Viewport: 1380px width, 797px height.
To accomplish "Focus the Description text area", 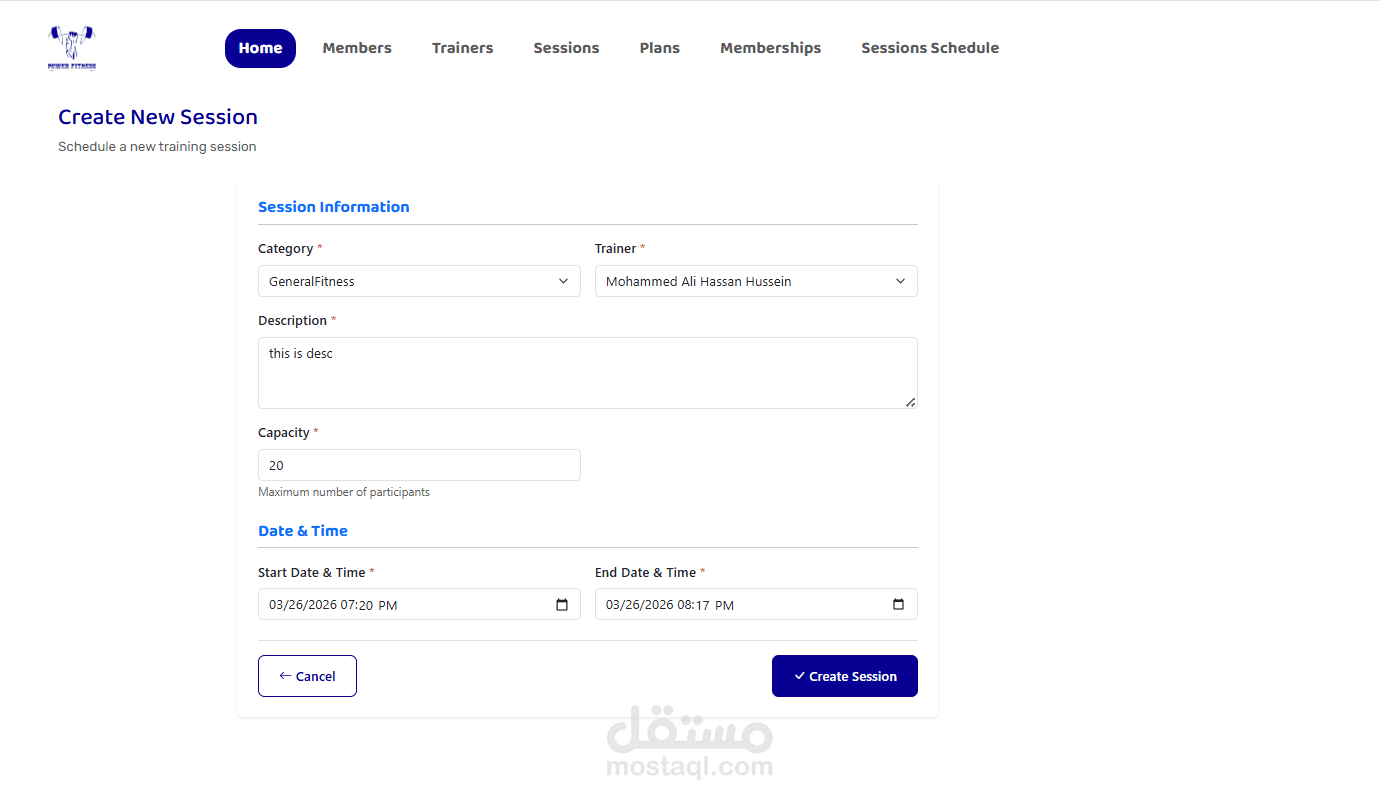I will pos(588,373).
